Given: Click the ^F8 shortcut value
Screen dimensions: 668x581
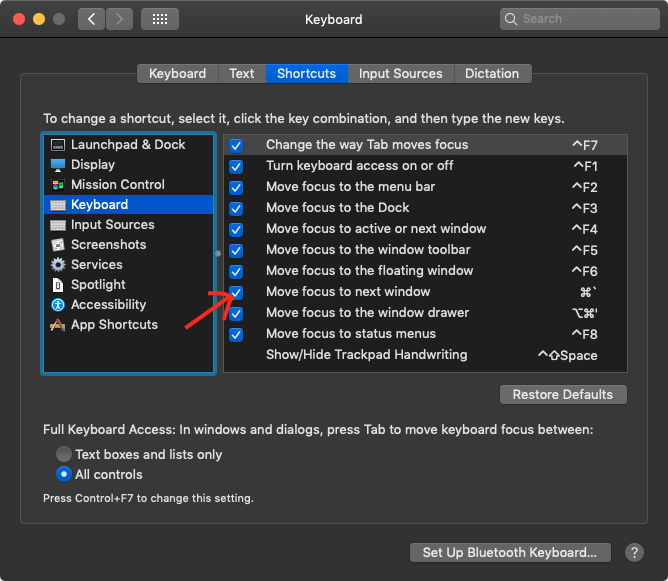Looking at the screenshot, I should pos(584,334).
